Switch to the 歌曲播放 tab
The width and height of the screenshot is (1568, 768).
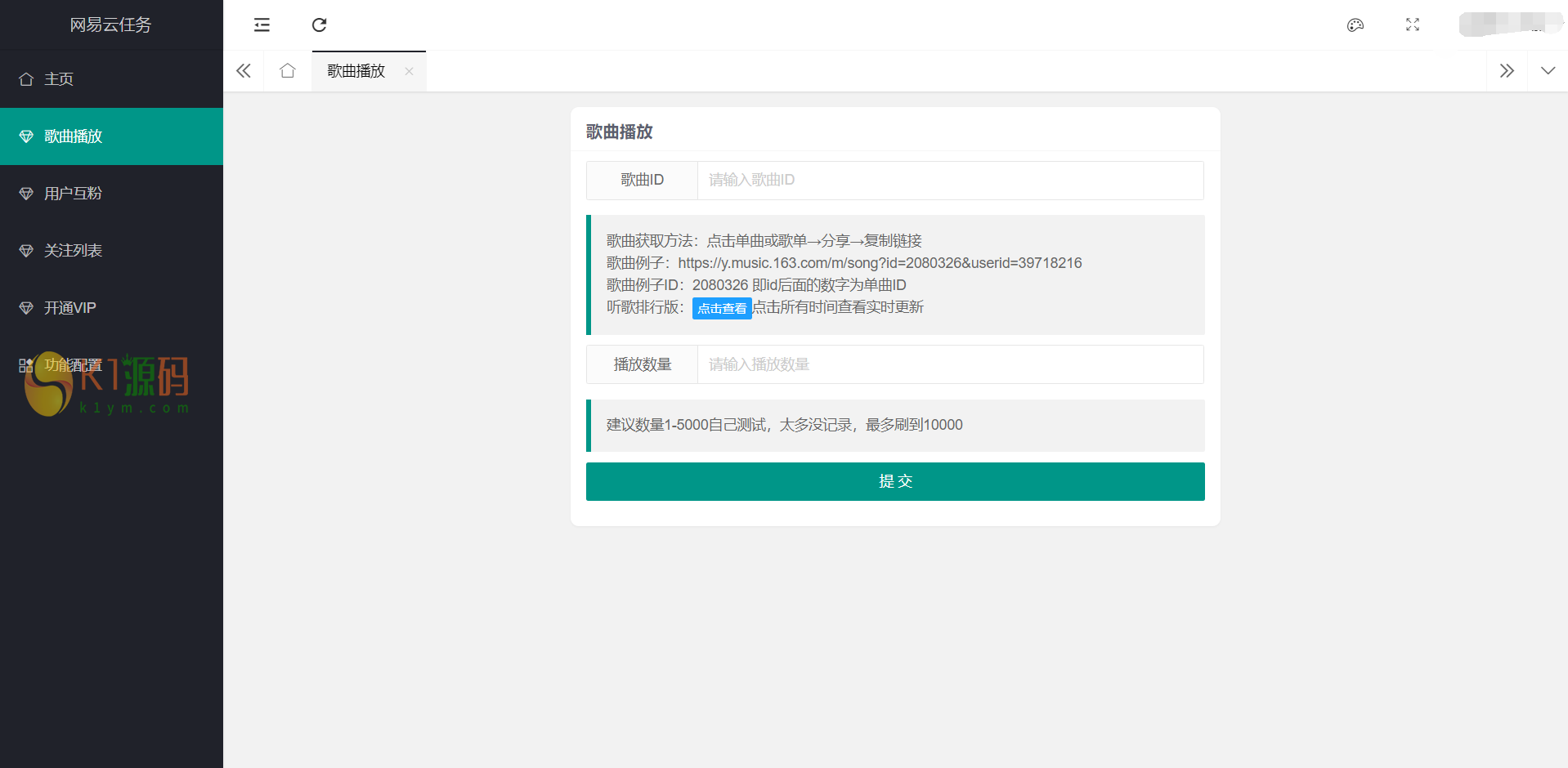click(x=356, y=71)
